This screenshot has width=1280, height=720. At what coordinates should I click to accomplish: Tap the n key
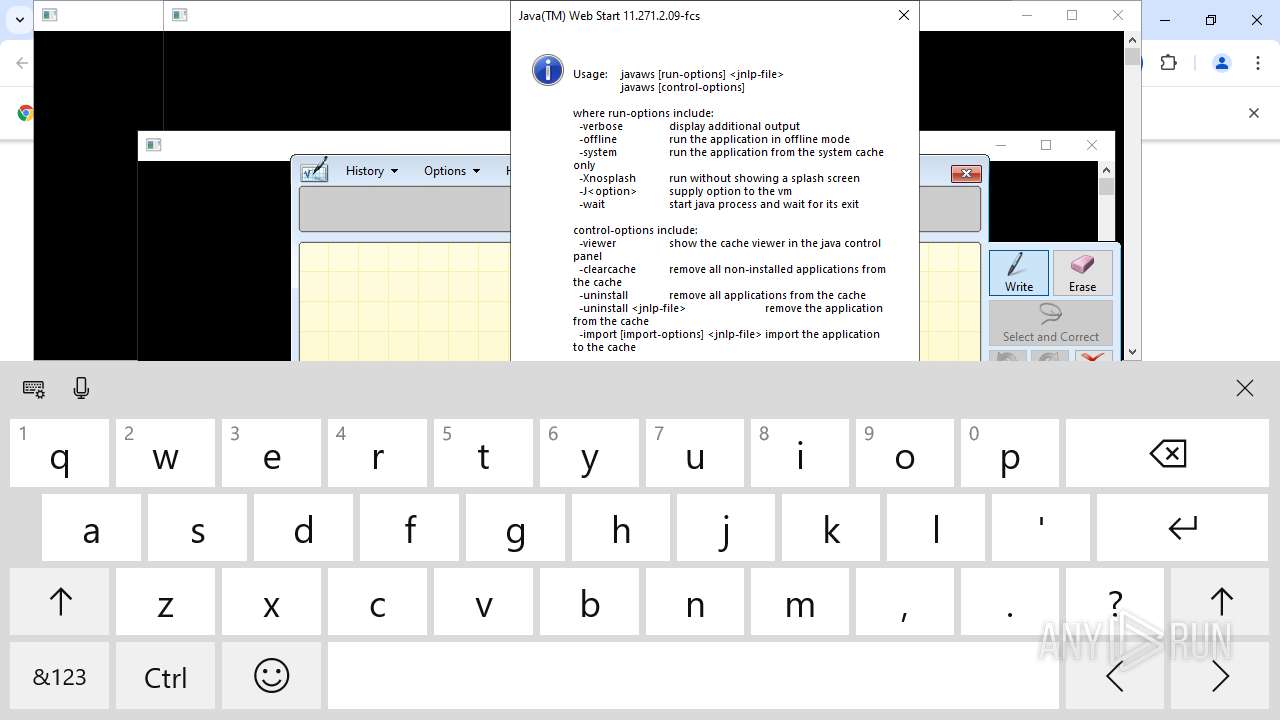695,602
